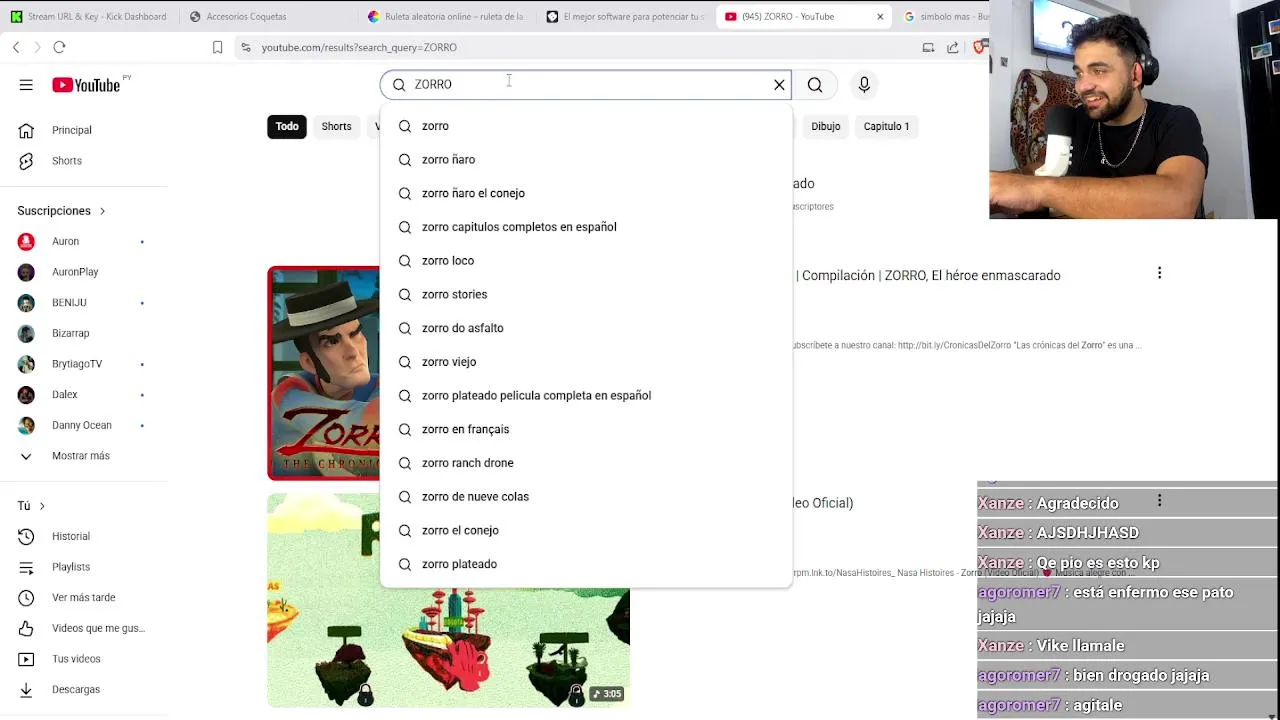Open options menu for Zorro compilation video

[x=1159, y=273]
